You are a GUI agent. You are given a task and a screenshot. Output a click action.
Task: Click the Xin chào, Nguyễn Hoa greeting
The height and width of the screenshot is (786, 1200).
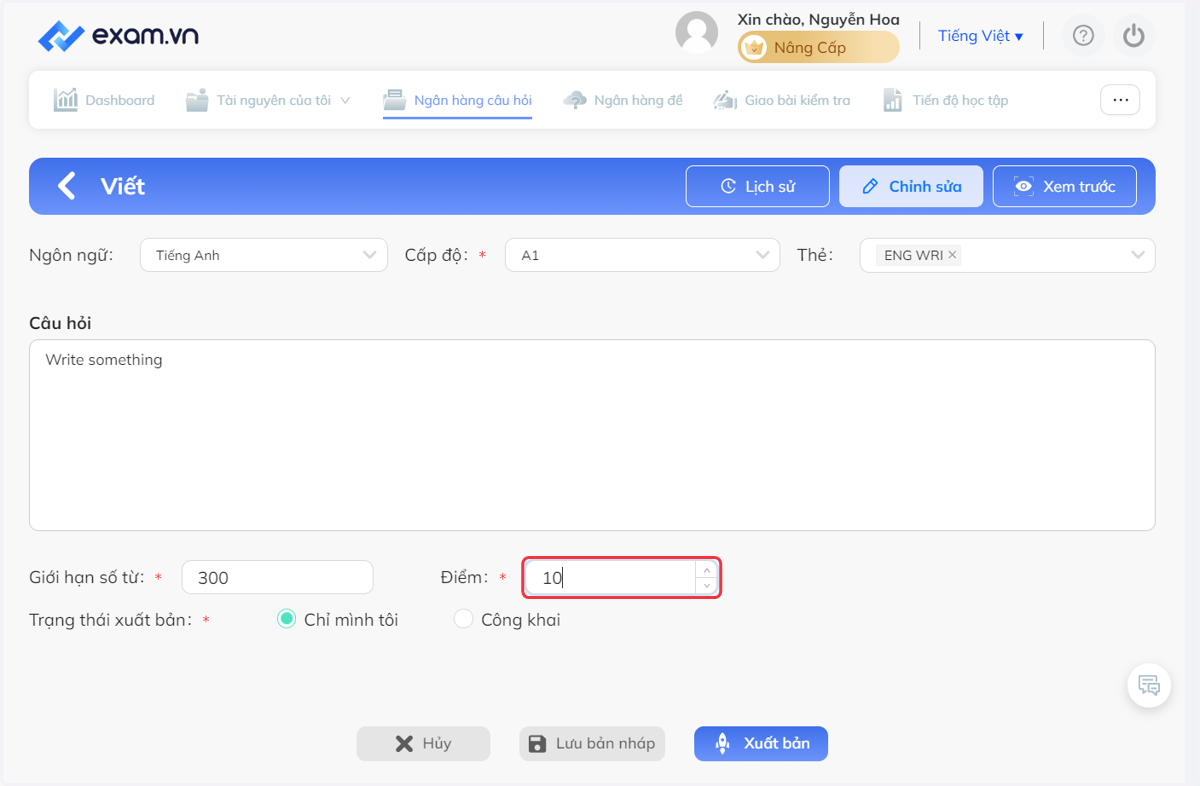(818, 19)
